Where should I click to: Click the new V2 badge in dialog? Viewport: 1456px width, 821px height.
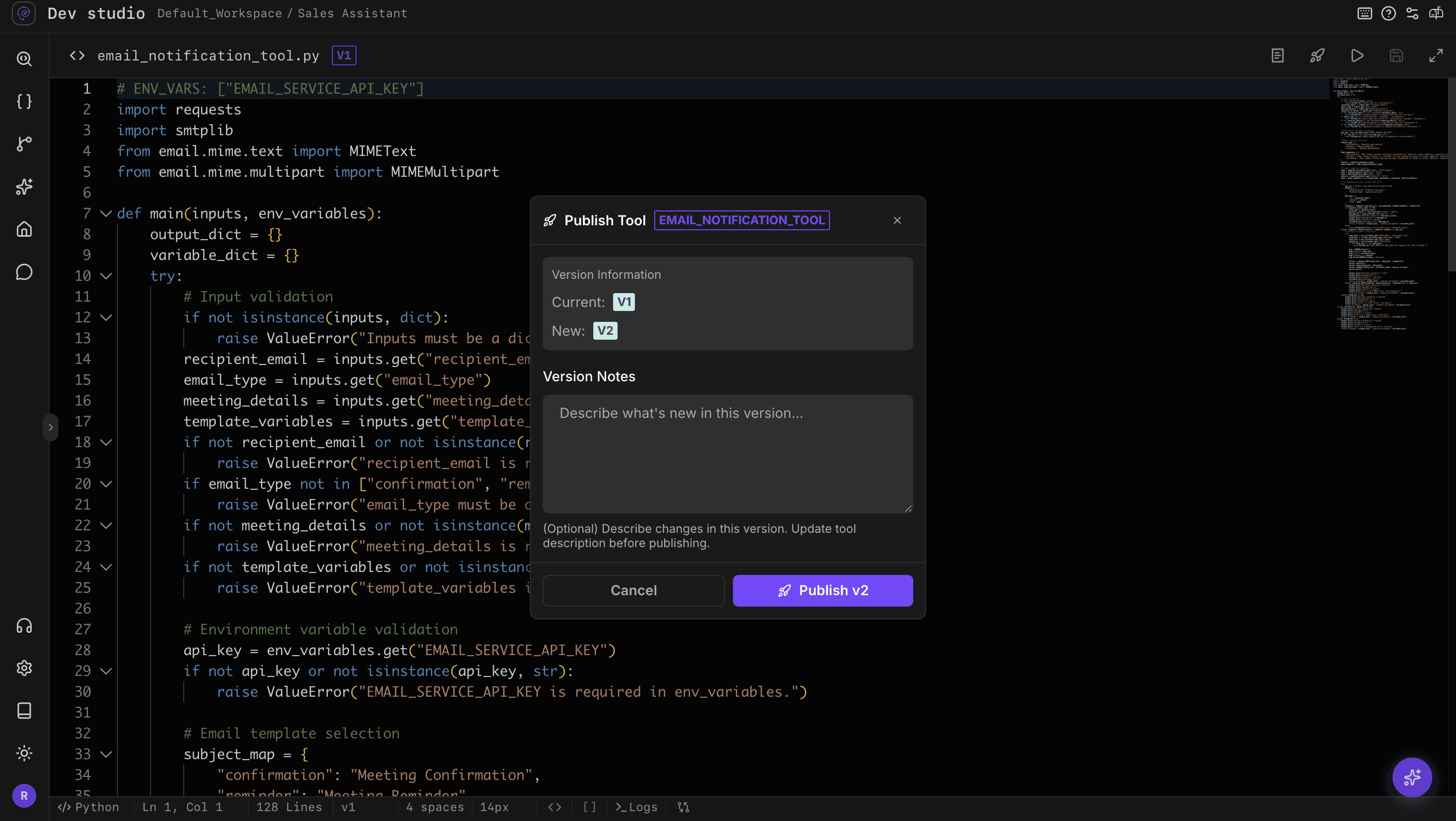pyautogui.click(x=605, y=331)
